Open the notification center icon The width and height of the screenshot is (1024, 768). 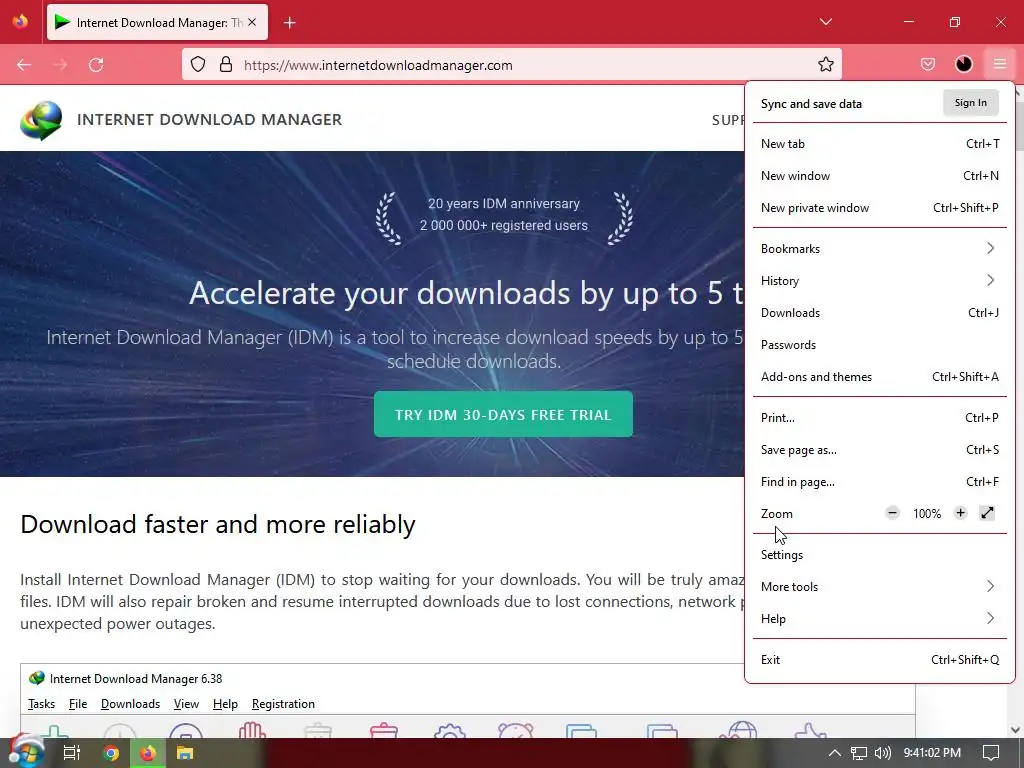point(991,753)
